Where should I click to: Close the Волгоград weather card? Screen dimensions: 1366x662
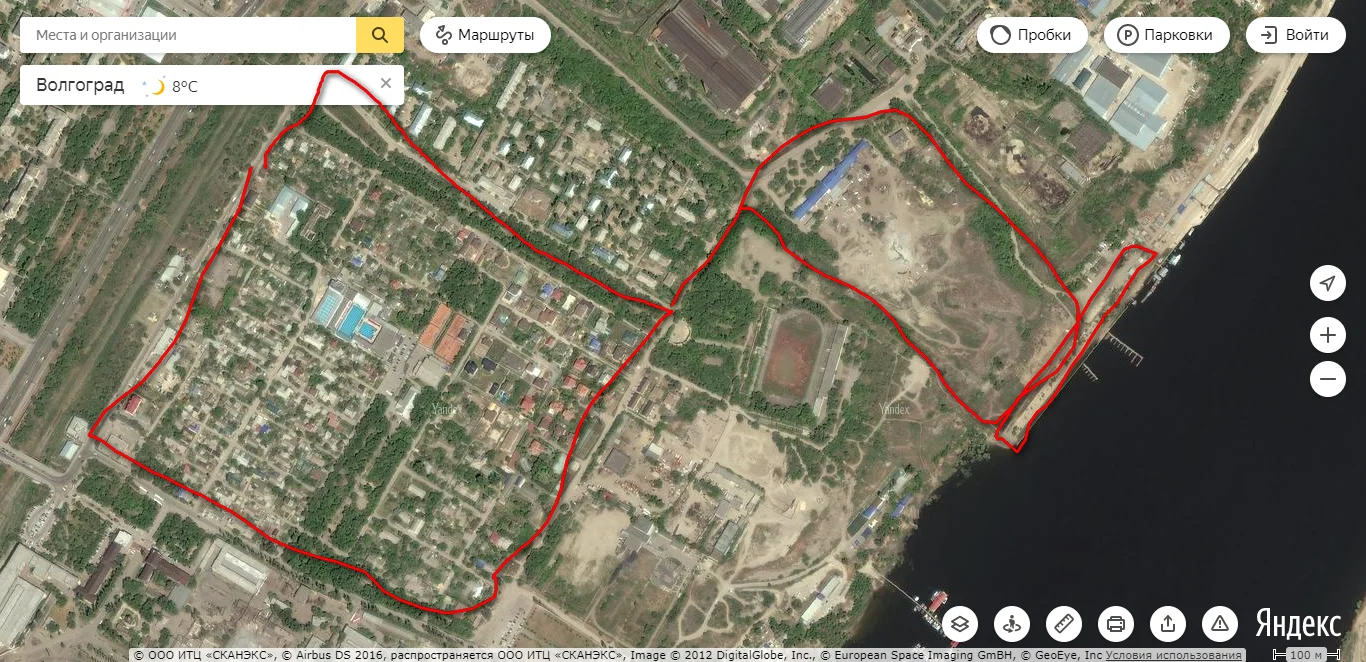(x=386, y=83)
